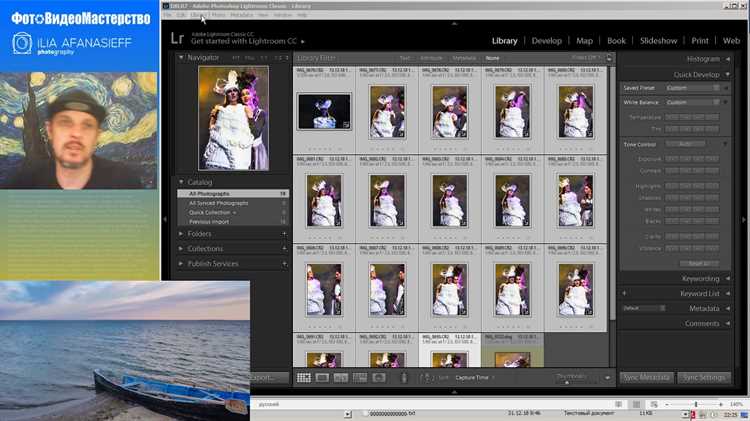Click second view icon in background document window
The image size is (750, 421).
click(x=636, y=404)
